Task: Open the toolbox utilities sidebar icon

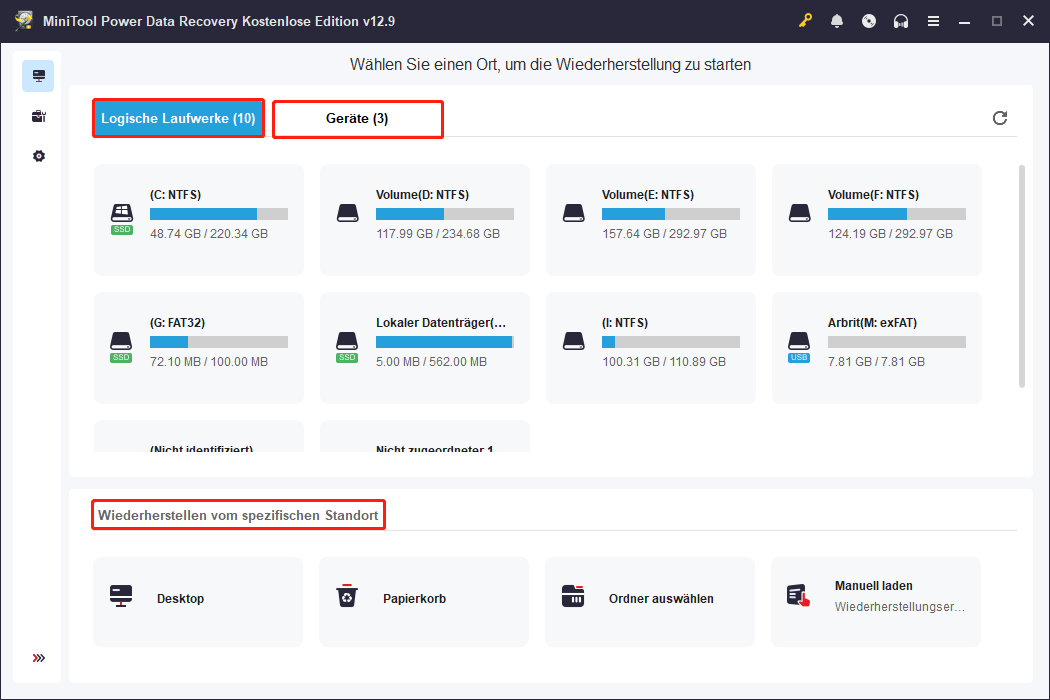Action: pyautogui.click(x=38, y=117)
